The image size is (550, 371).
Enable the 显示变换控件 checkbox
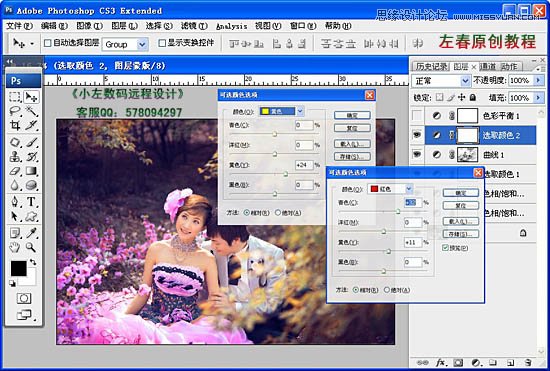pos(162,43)
